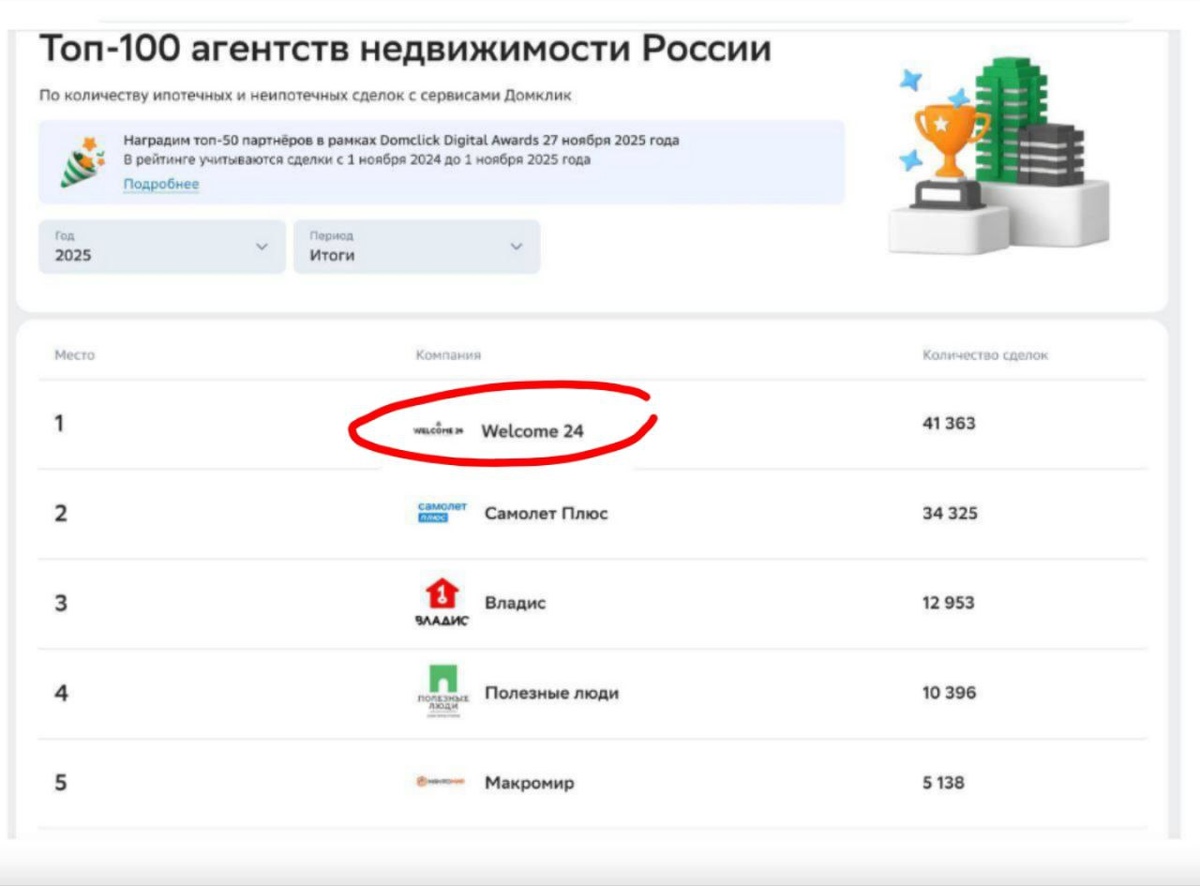
Task: Click the Domclick Digital Awards announcement text
Action: [x=401, y=150]
